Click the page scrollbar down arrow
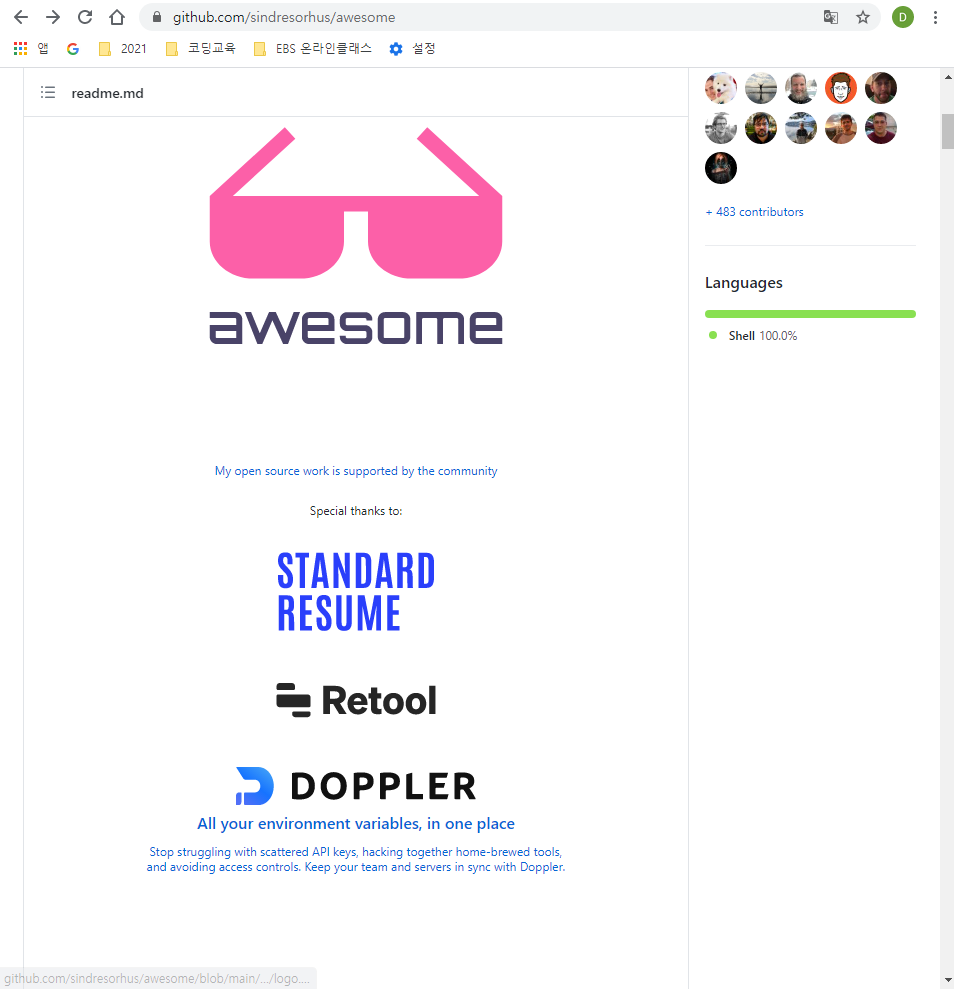954x989 pixels. 948,981
